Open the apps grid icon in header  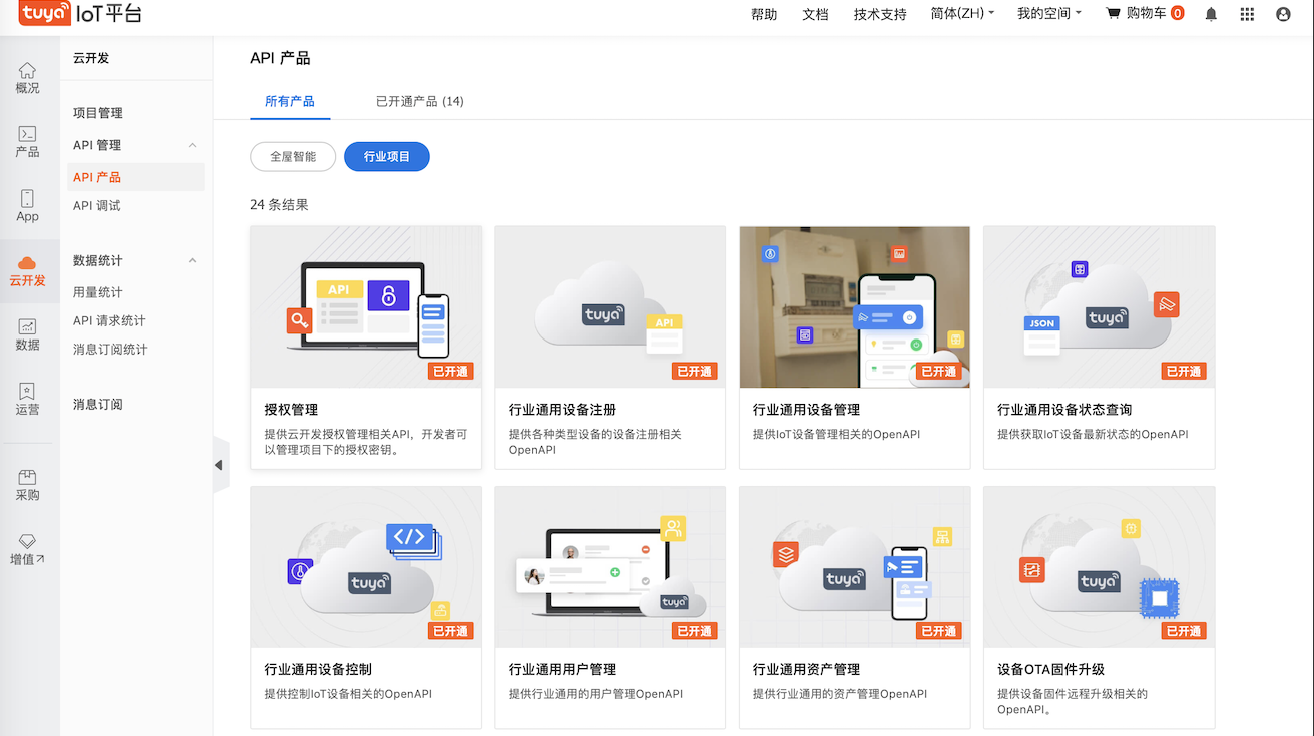(x=1247, y=14)
